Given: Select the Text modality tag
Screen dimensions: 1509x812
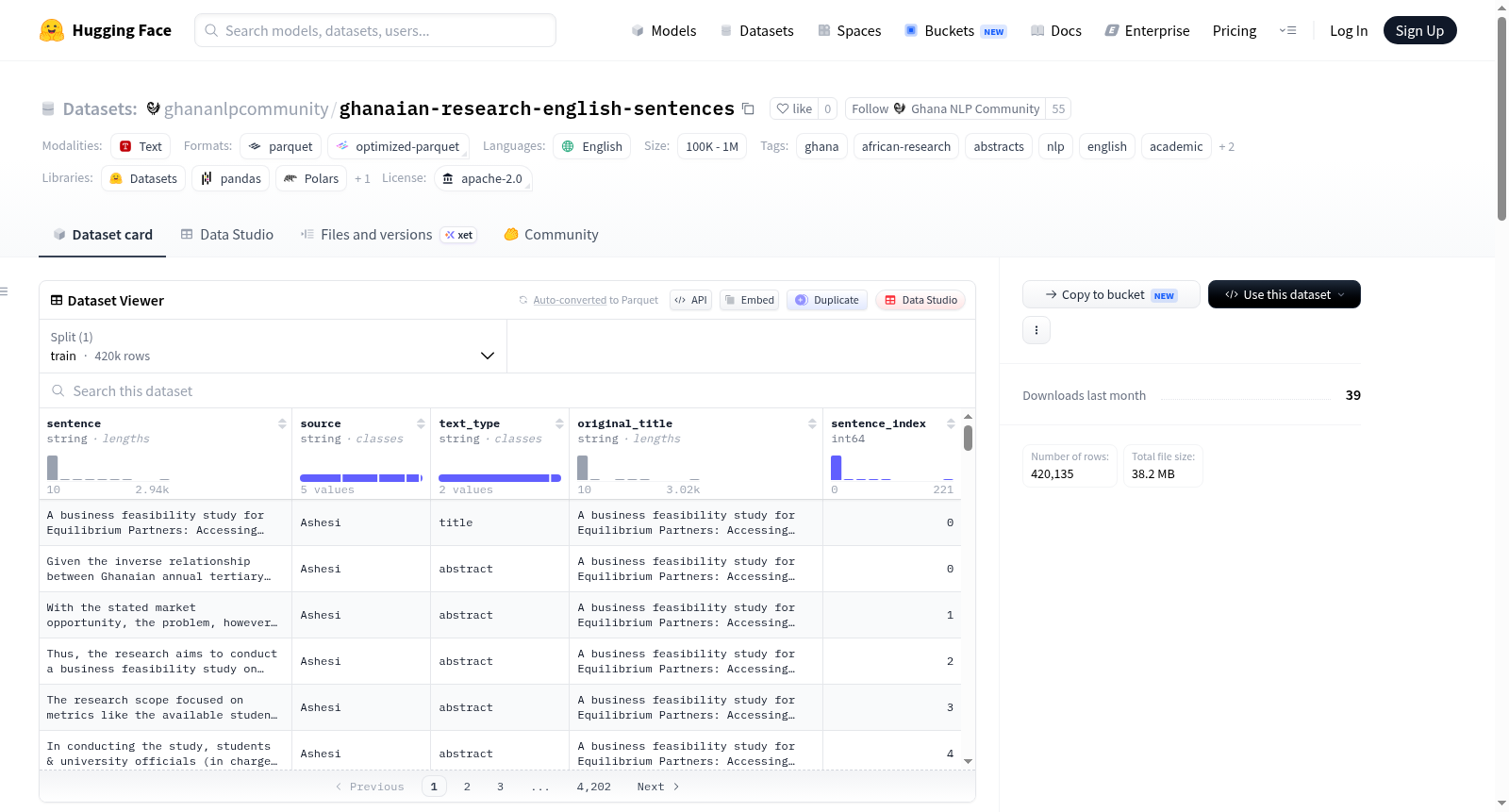Looking at the screenshot, I should pos(140,146).
